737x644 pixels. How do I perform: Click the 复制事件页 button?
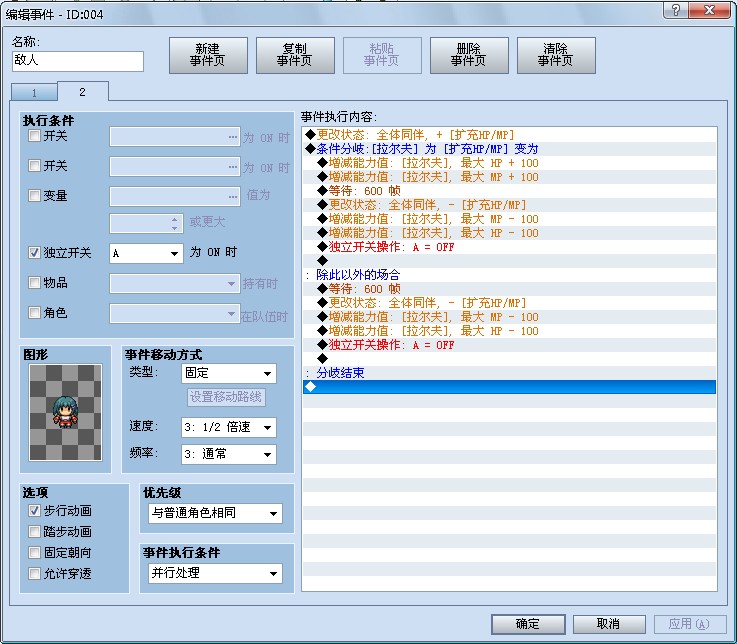click(295, 55)
